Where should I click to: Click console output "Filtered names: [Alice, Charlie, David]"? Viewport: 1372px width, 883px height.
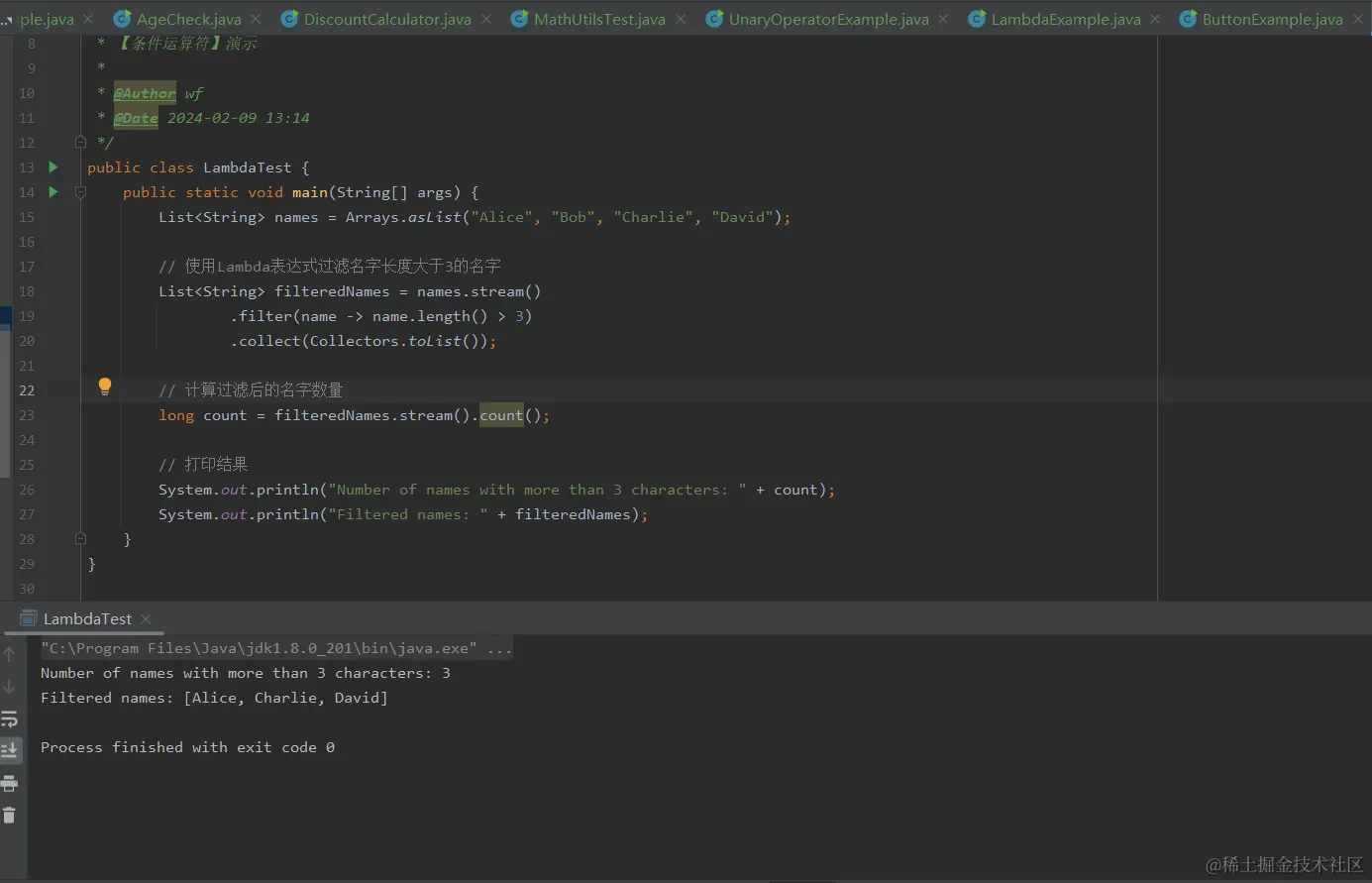[214, 698]
